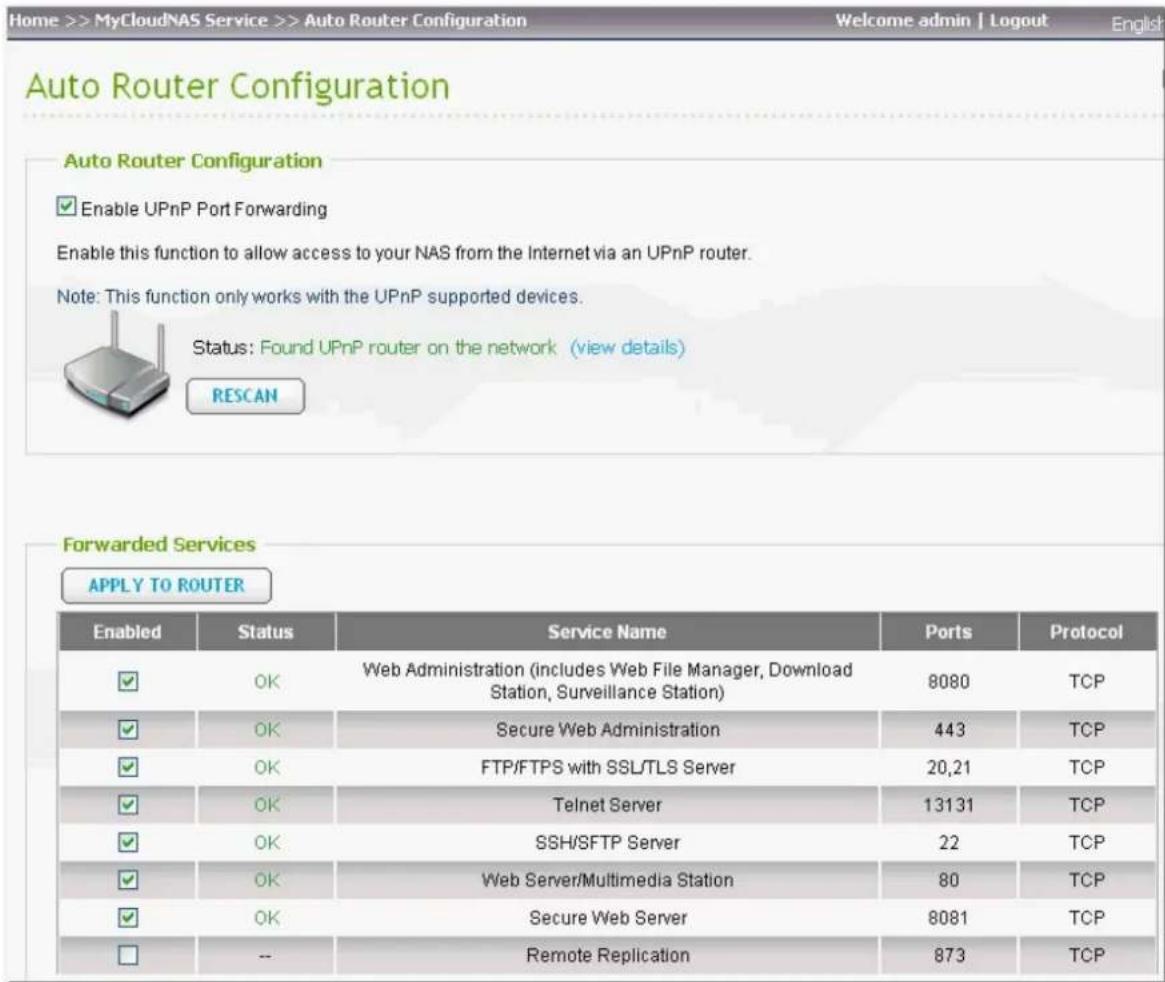Image resolution: width=1165 pixels, height=982 pixels.
Task: Click the Protocol column header
Action: (x=1086, y=632)
